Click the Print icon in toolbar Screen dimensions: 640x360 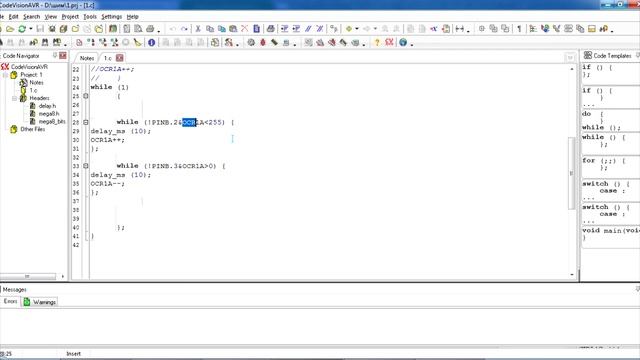pyautogui.click(x=150, y=29)
